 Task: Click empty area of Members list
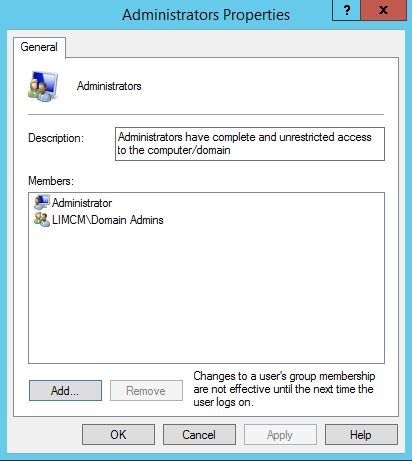[x=206, y=293]
